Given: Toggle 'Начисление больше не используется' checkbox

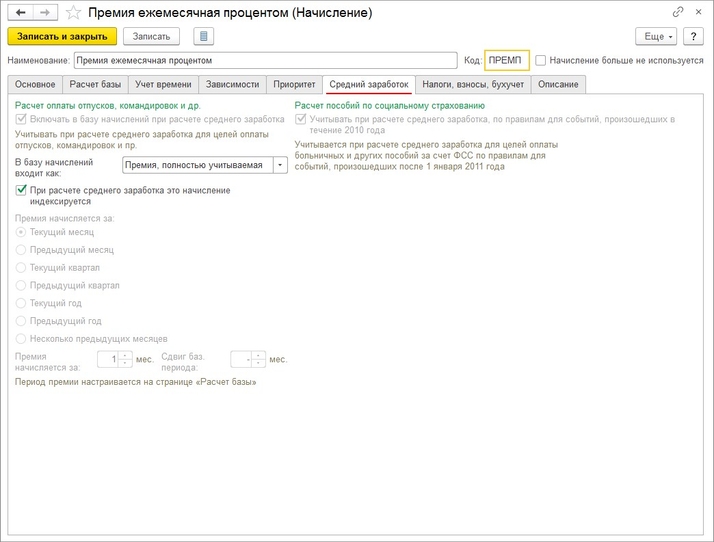Looking at the screenshot, I should click(x=541, y=60).
